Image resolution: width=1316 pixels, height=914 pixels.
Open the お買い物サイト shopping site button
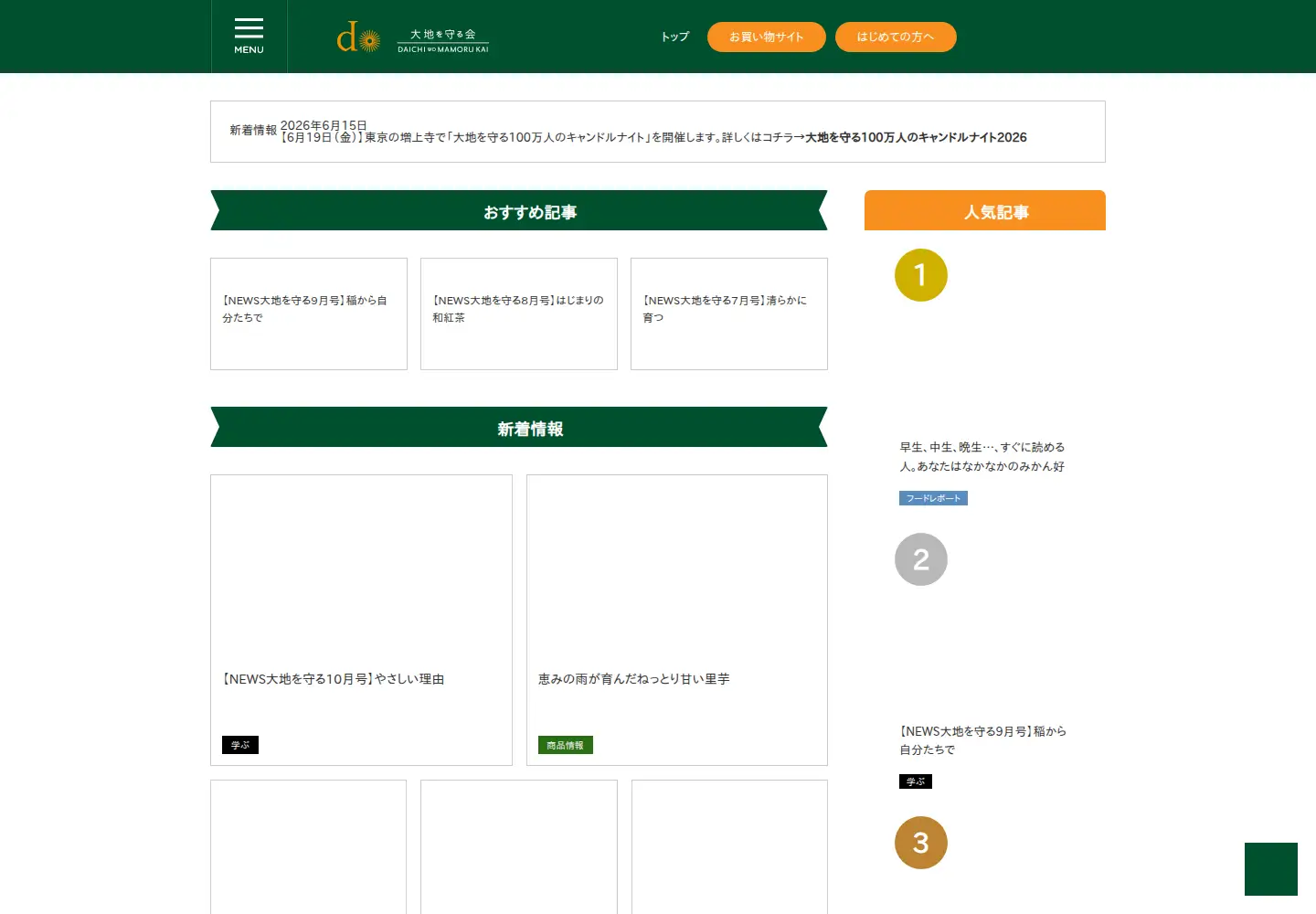click(x=767, y=37)
